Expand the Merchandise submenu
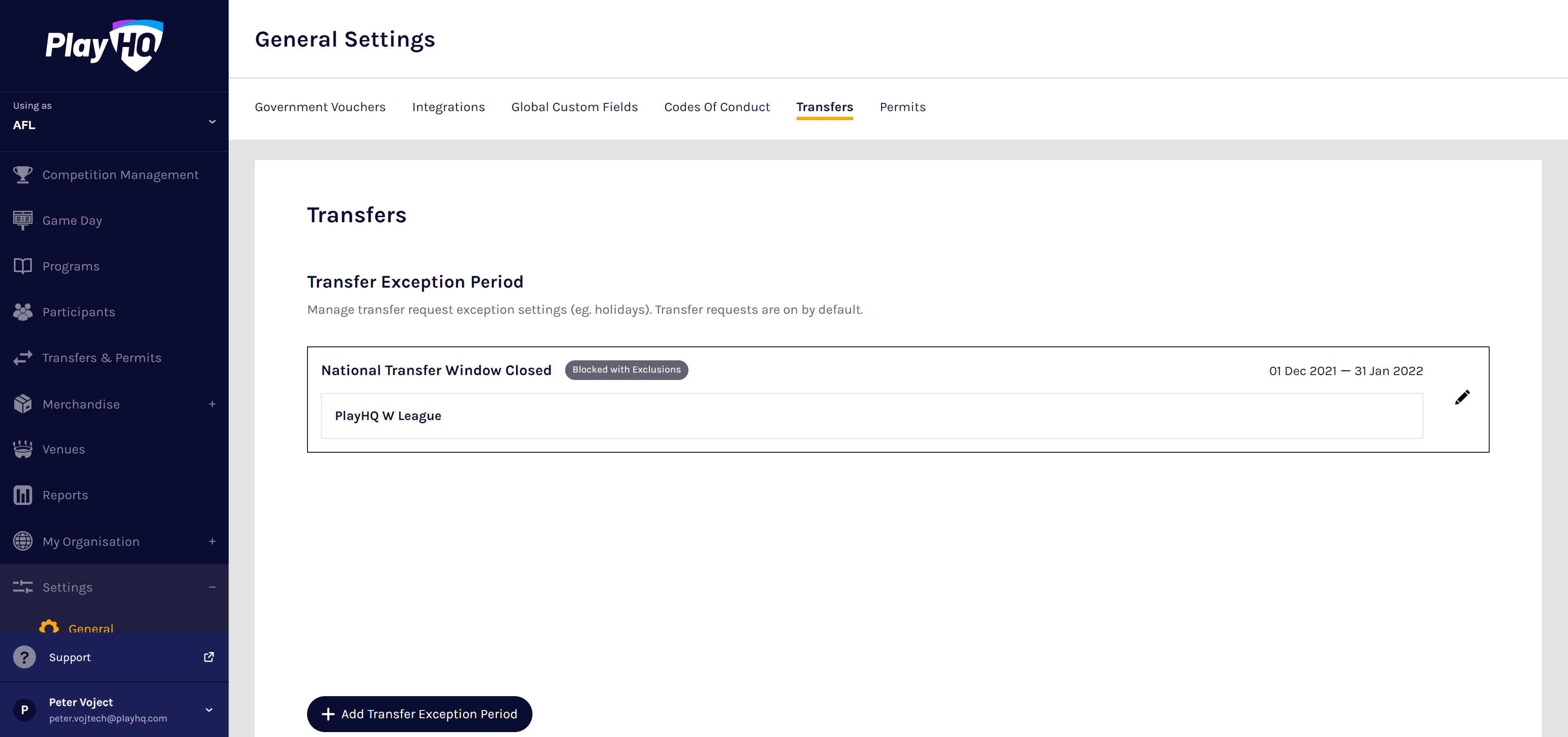1568x737 pixels. 212,404
